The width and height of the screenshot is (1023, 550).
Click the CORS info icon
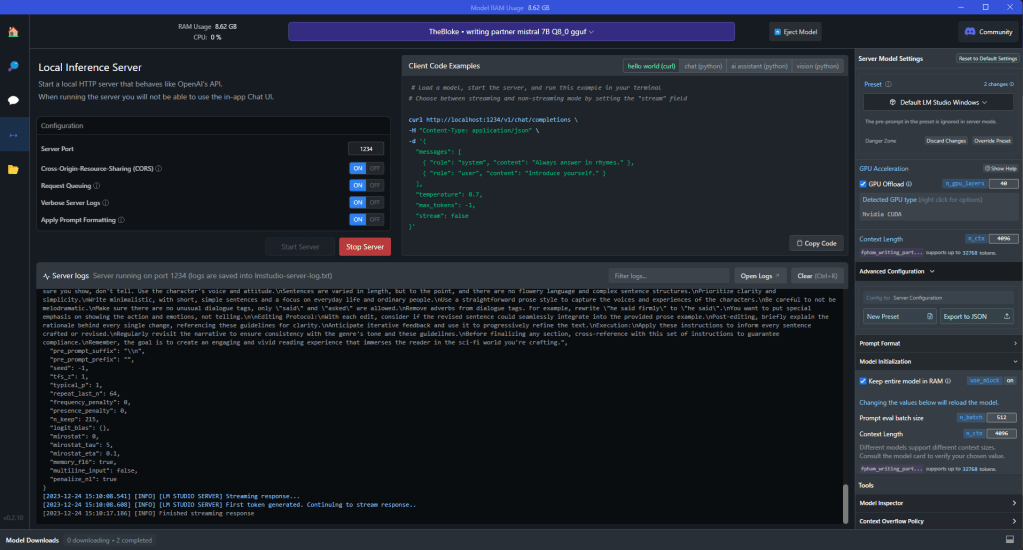pos(159,168)
